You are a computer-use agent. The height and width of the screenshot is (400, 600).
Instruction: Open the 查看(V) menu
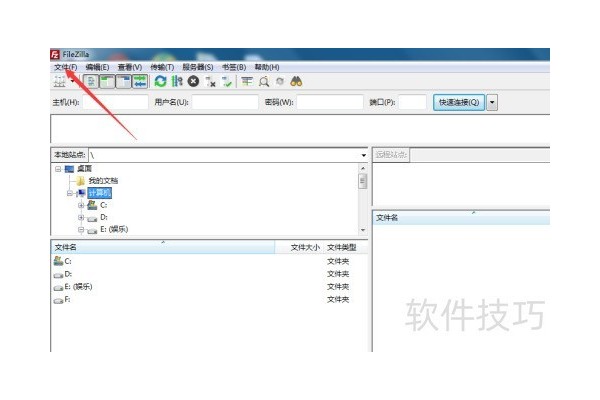[x=130, y=67]
